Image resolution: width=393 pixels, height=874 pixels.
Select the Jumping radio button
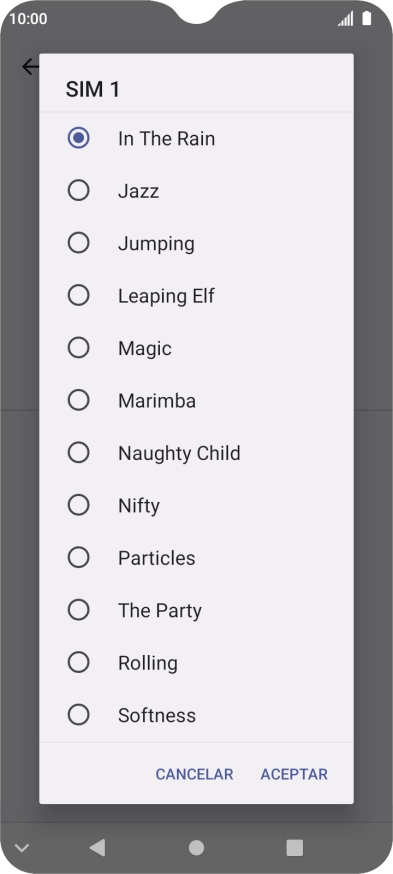(79, 242)
